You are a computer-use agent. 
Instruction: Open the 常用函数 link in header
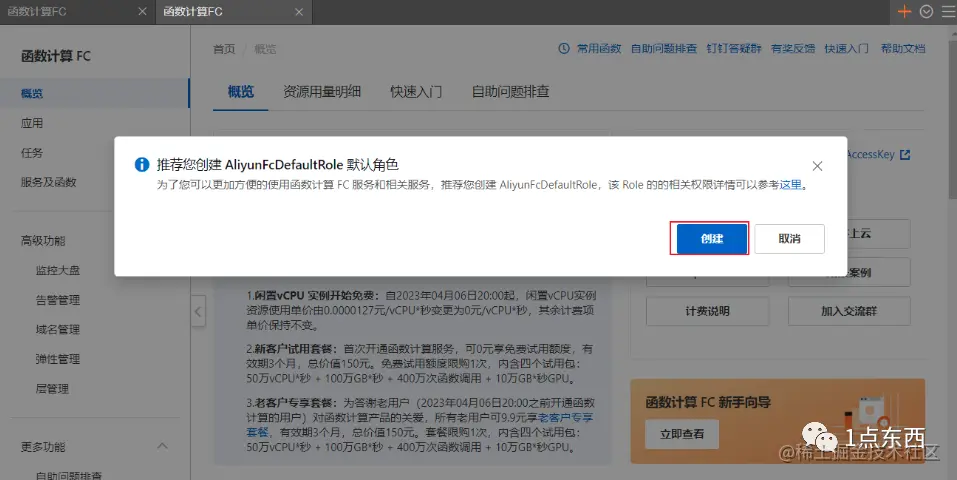click(599, 48)
